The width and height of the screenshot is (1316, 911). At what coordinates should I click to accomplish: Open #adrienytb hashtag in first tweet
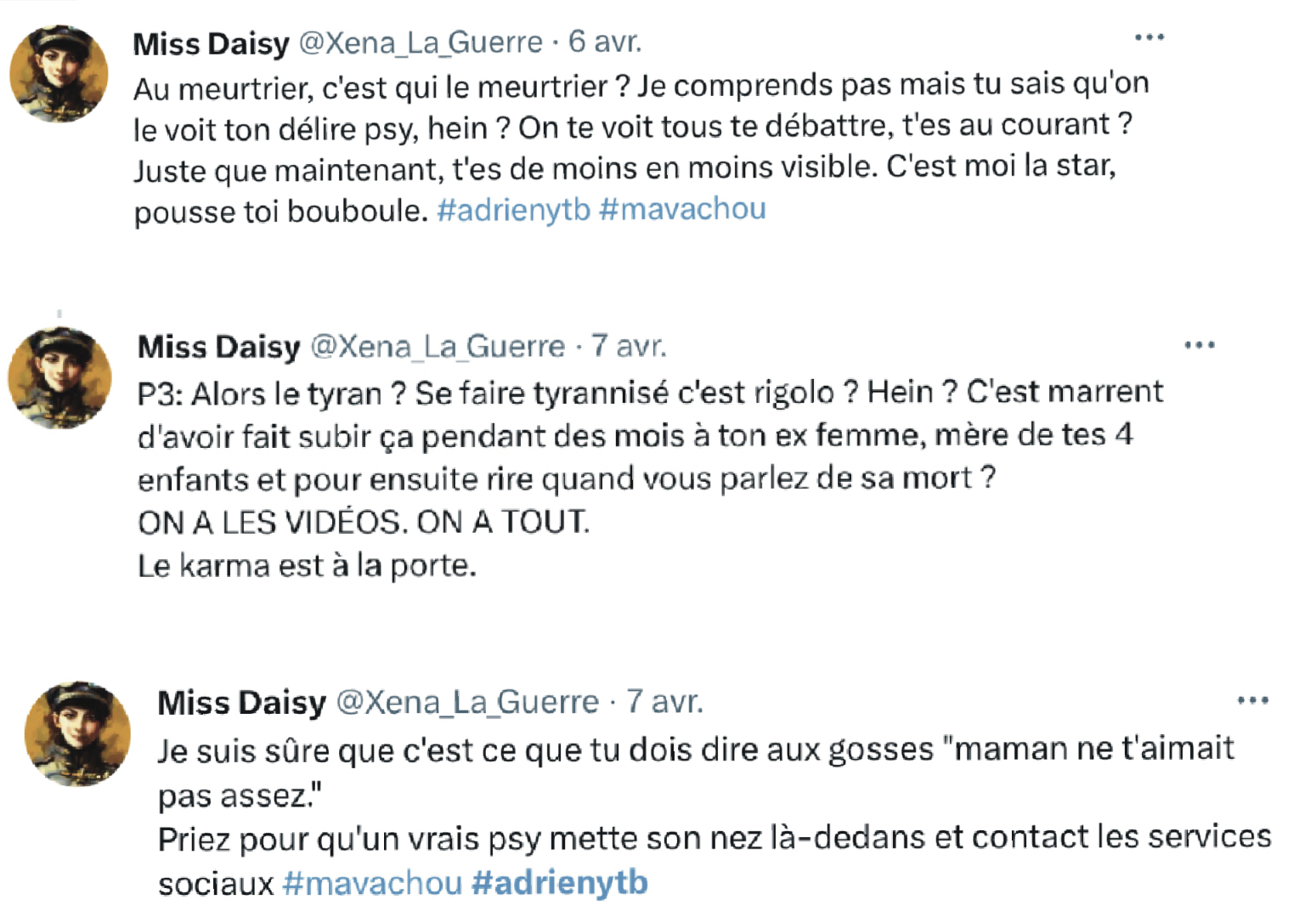point(513,210)
